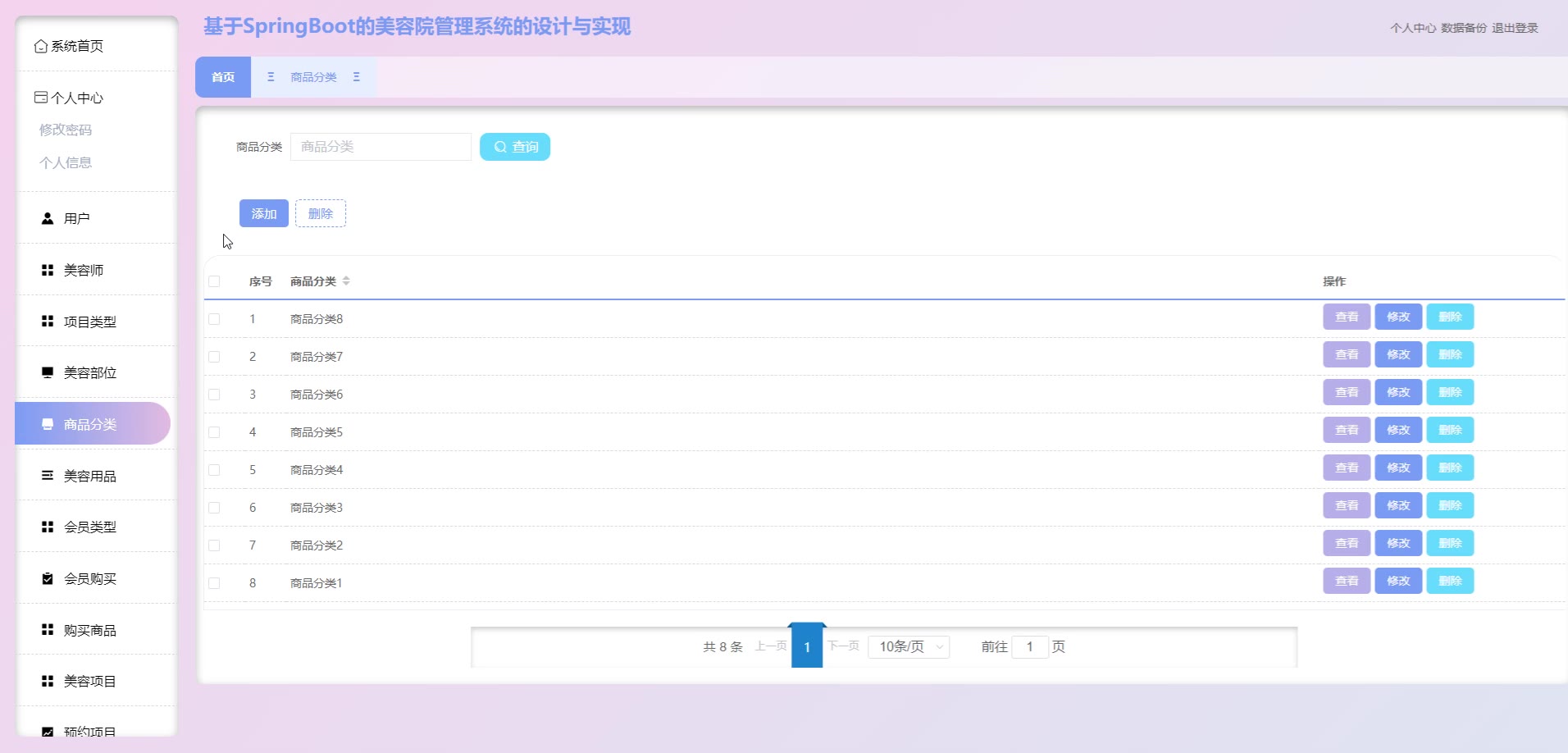View row 商品分类8 with 查看
The height and width of the screenshot is (753, 1568).
coord(1347,317)
